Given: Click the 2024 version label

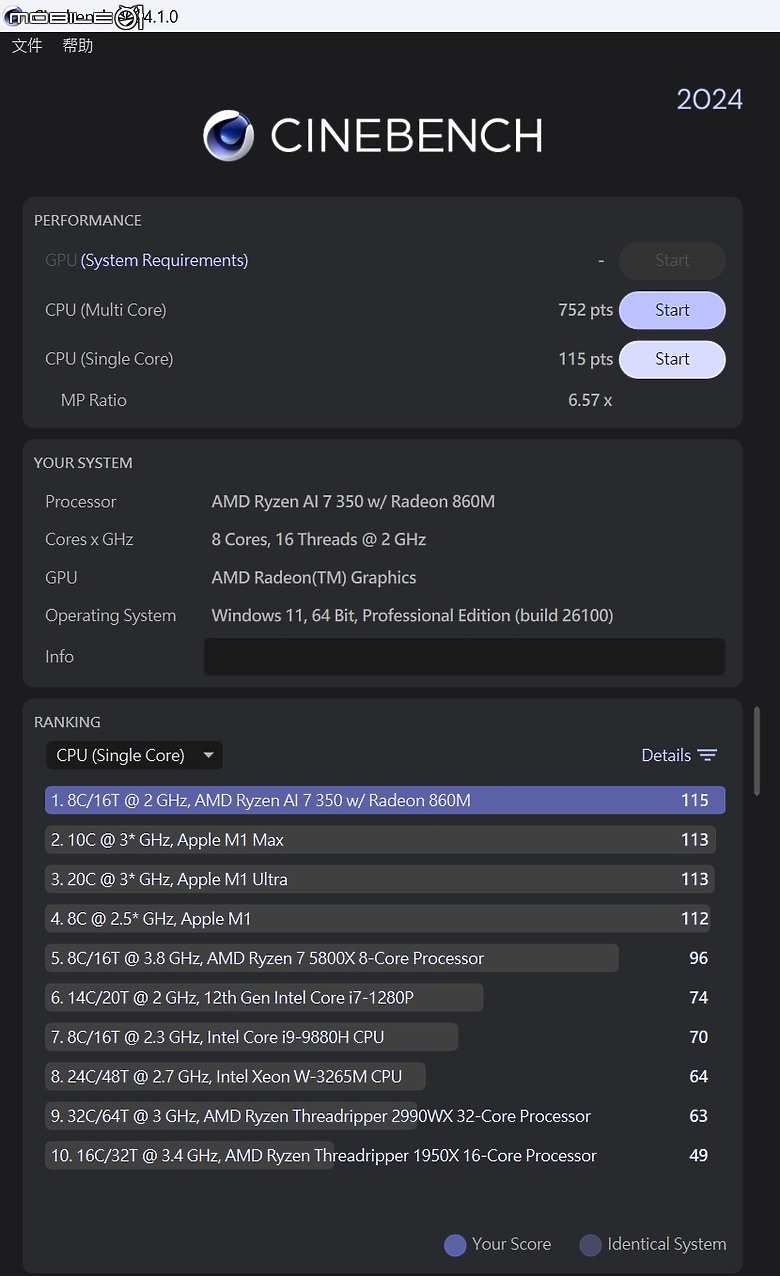Looking at the screenshot, I should click(710, 99).
